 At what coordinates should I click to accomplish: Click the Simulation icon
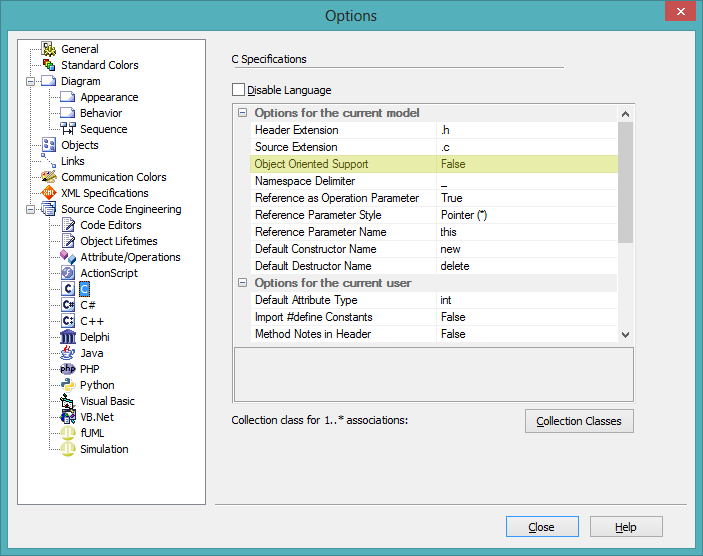[68, 449]
